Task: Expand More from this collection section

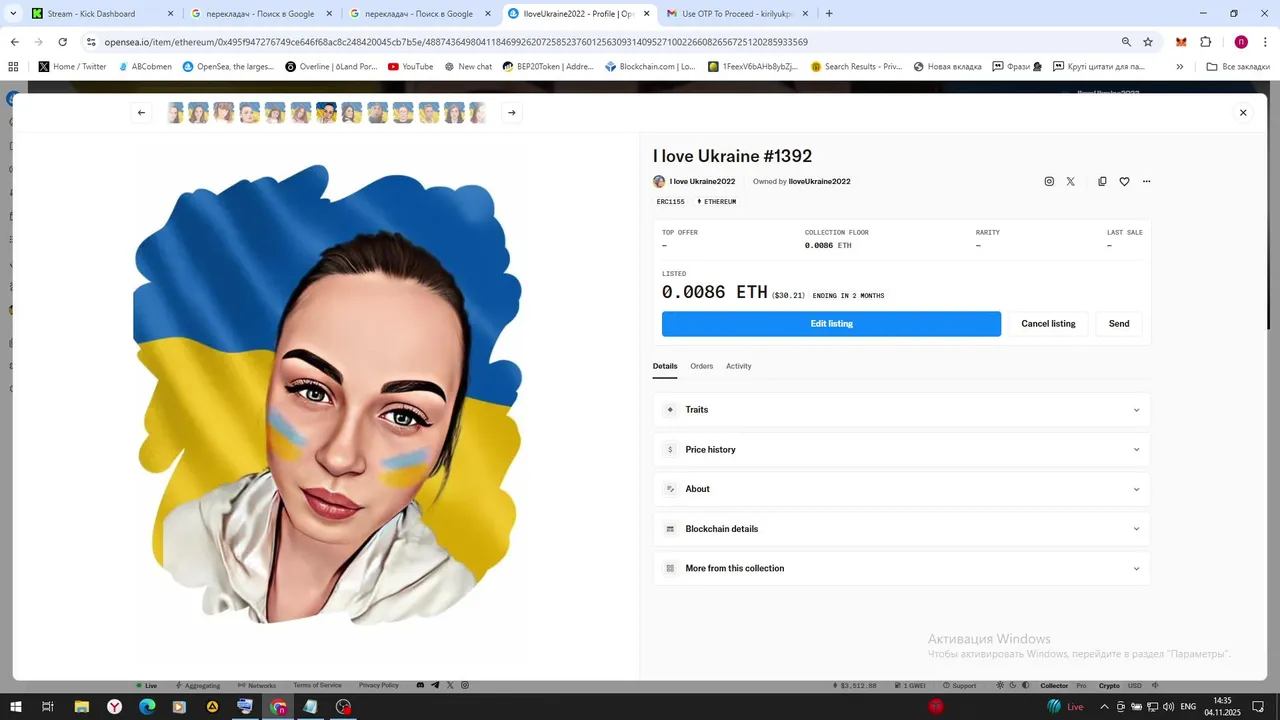Action: [x=902, y=568]
